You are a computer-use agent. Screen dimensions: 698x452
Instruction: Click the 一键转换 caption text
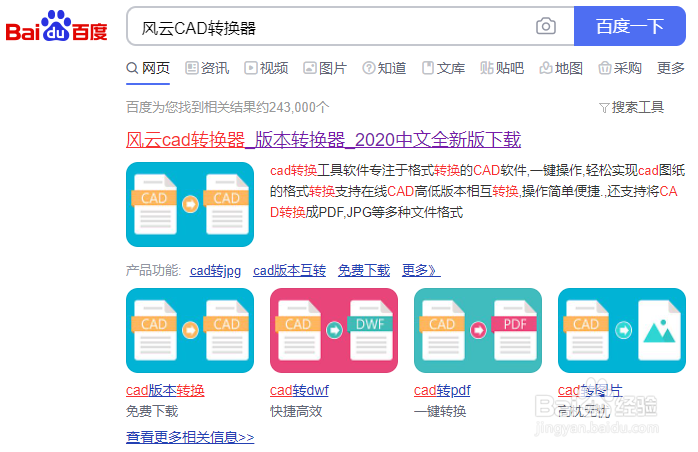coord(440,411)
